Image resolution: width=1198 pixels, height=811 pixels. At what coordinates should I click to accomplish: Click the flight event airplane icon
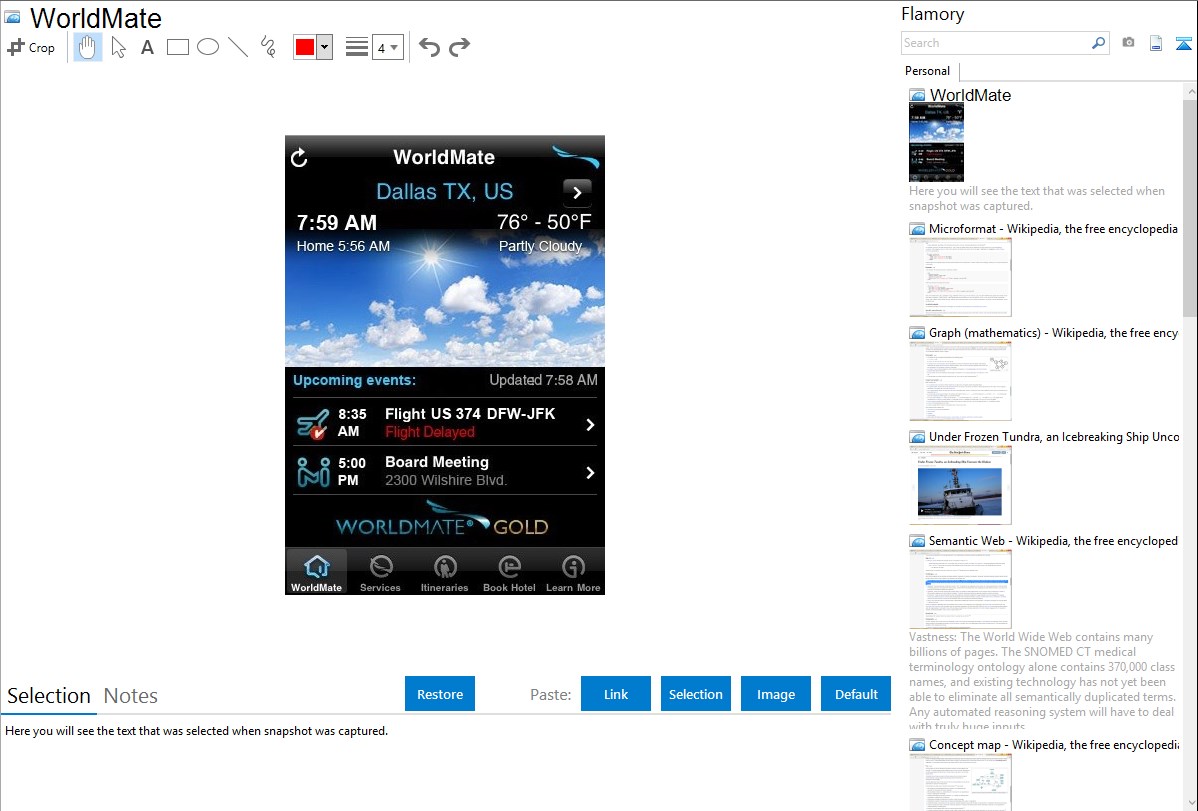pos(312,424)
